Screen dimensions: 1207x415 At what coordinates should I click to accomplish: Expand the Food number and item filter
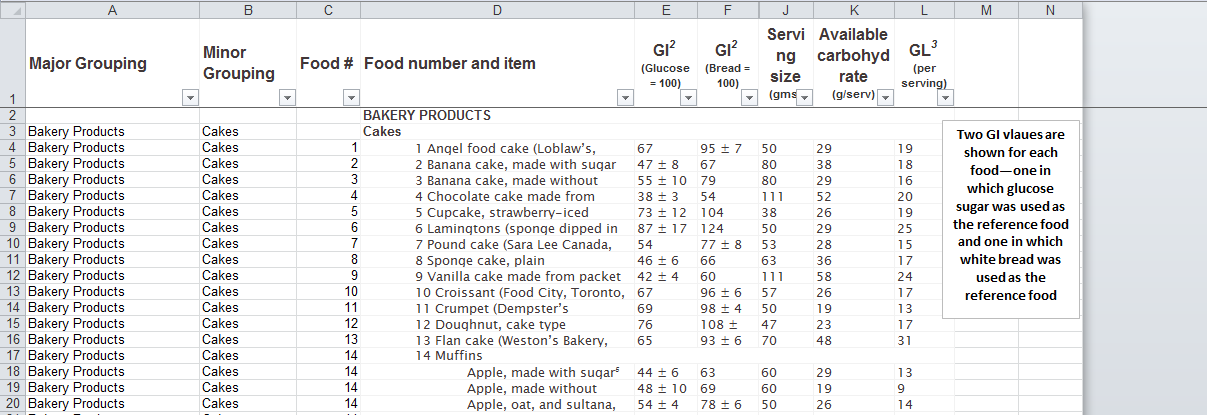coord(625,98)
